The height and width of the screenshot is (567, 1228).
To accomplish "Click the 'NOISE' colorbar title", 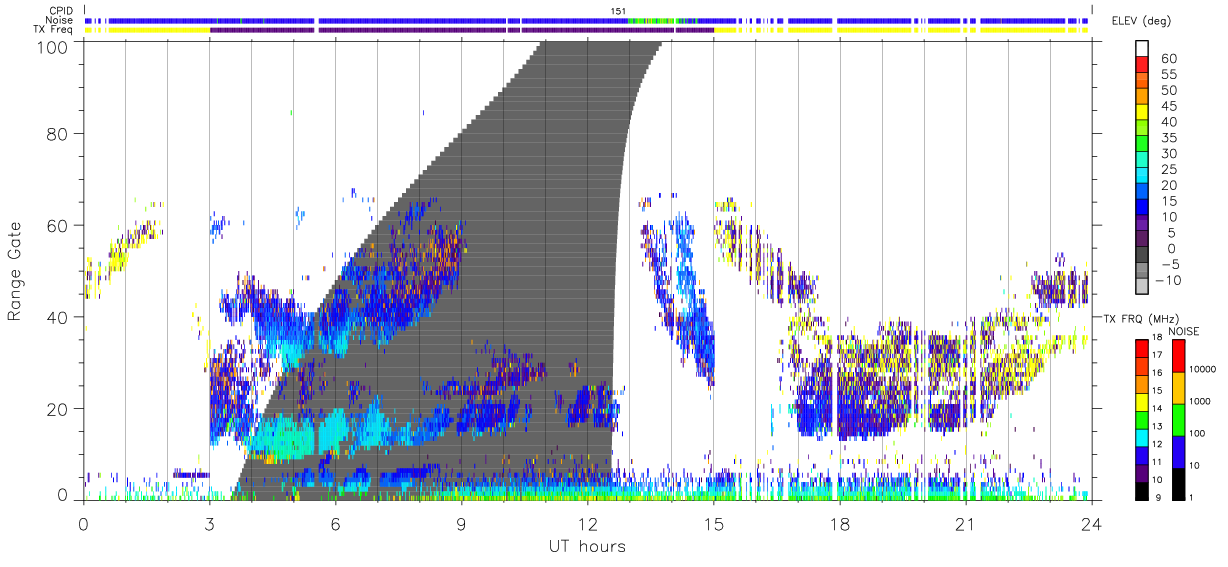I will pyautogui.click(x=1184, y=331).
